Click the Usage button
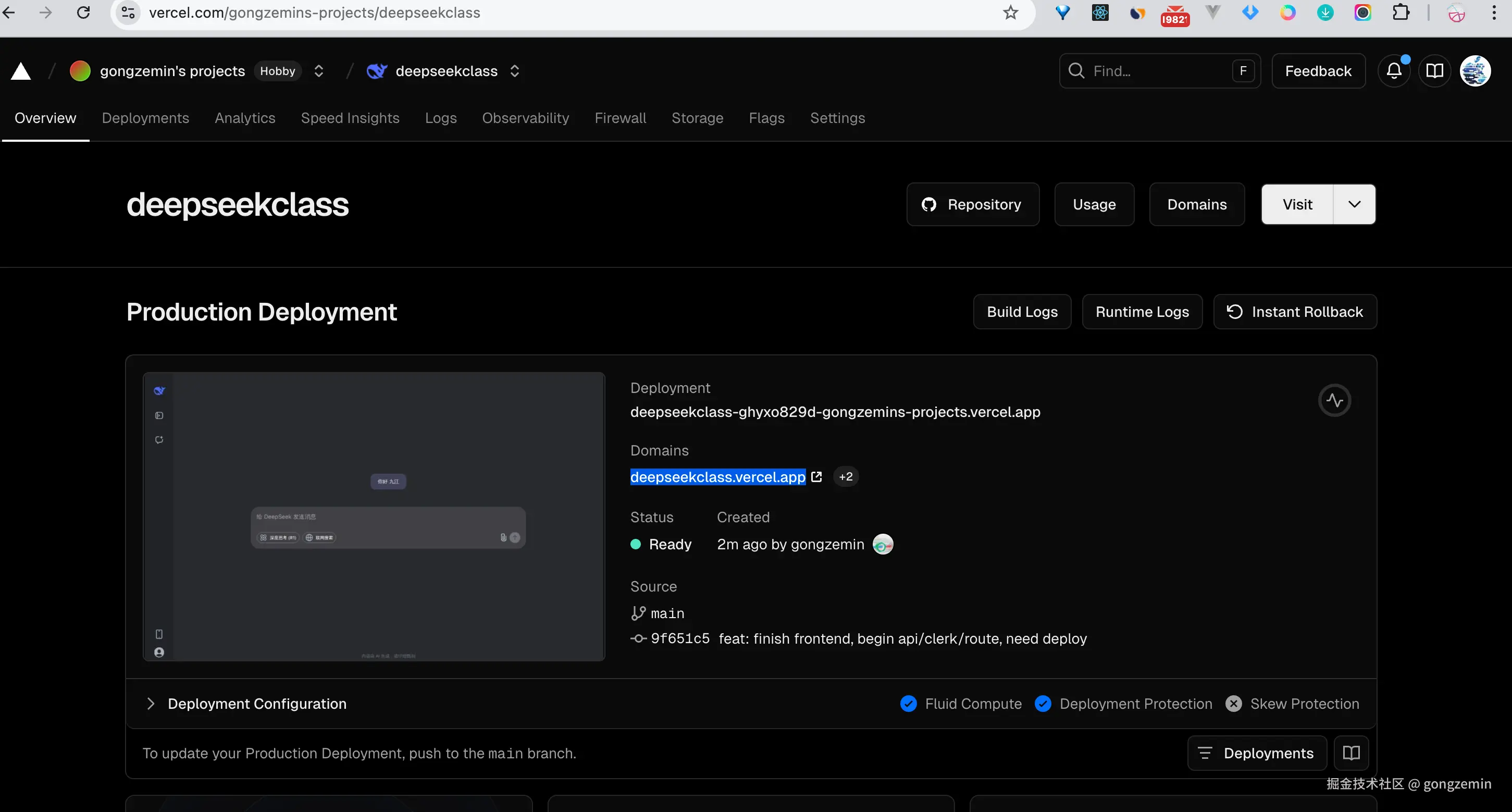 (1094, 204)
